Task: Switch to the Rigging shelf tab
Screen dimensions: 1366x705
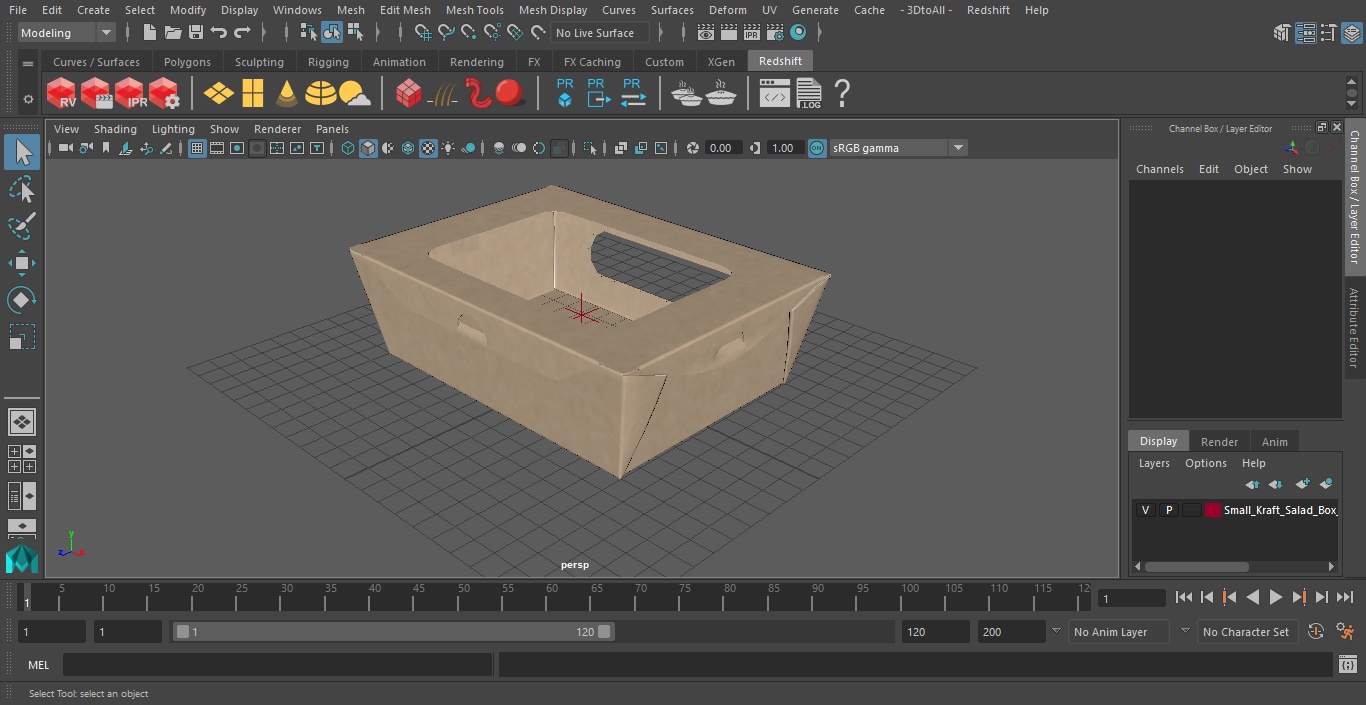Action: tap(328, 62)
